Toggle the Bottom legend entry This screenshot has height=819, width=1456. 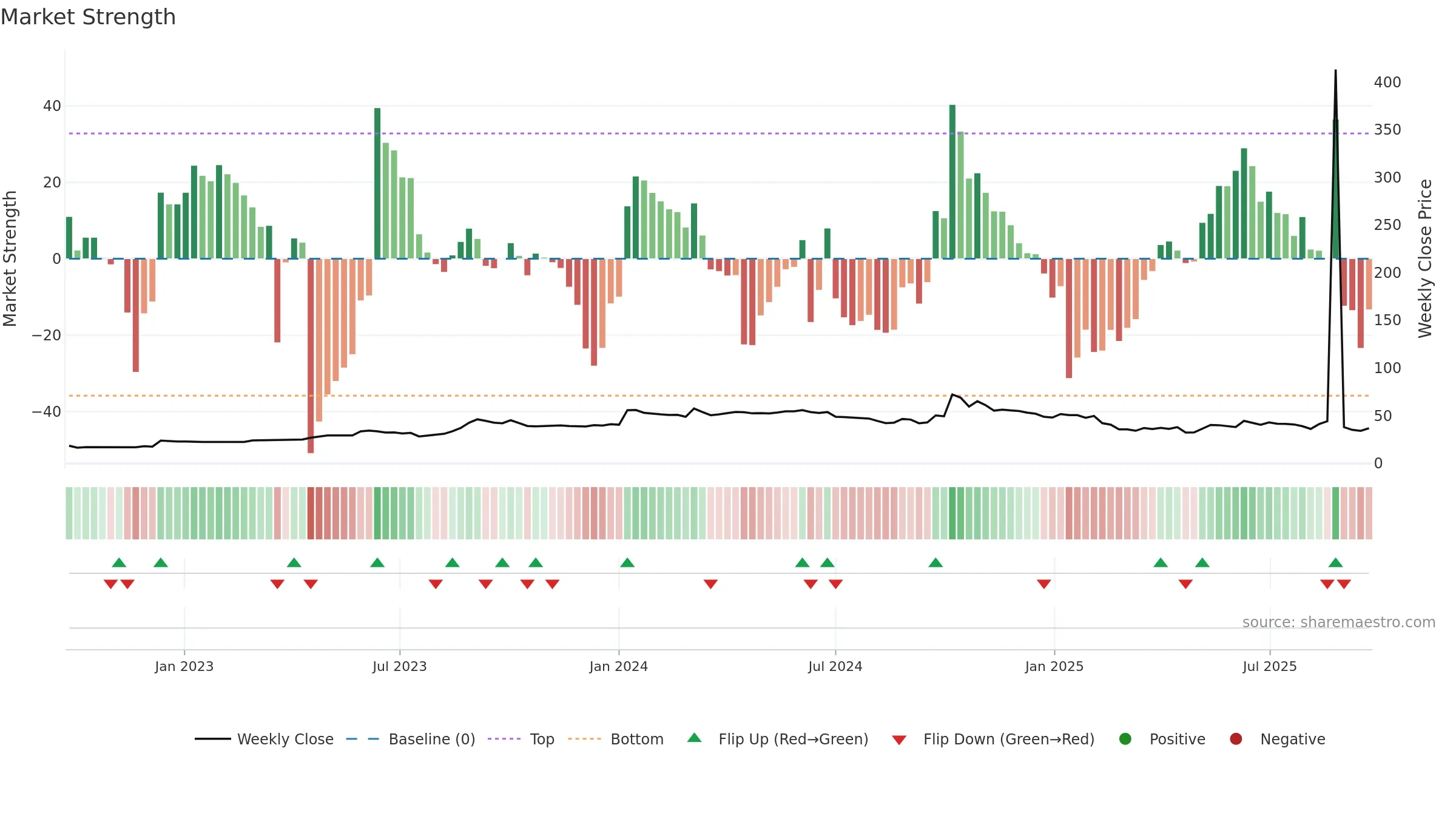coord(615,739)
